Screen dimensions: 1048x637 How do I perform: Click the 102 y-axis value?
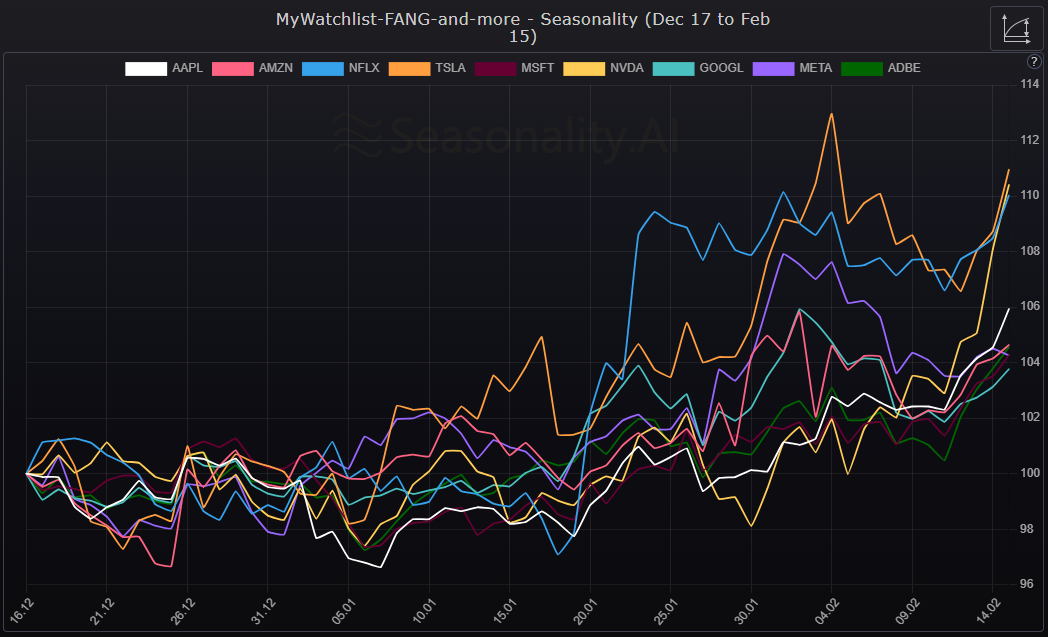1030,417
